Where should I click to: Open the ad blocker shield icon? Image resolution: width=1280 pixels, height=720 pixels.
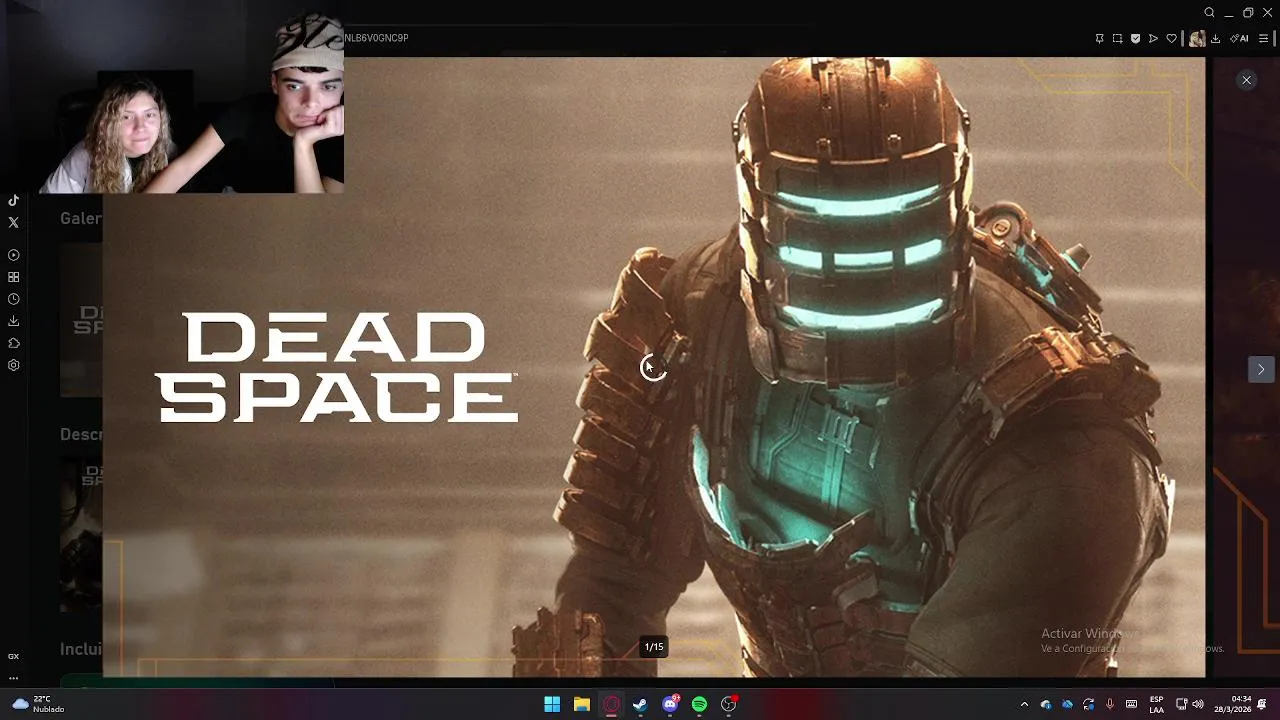tap(1135, 39)
